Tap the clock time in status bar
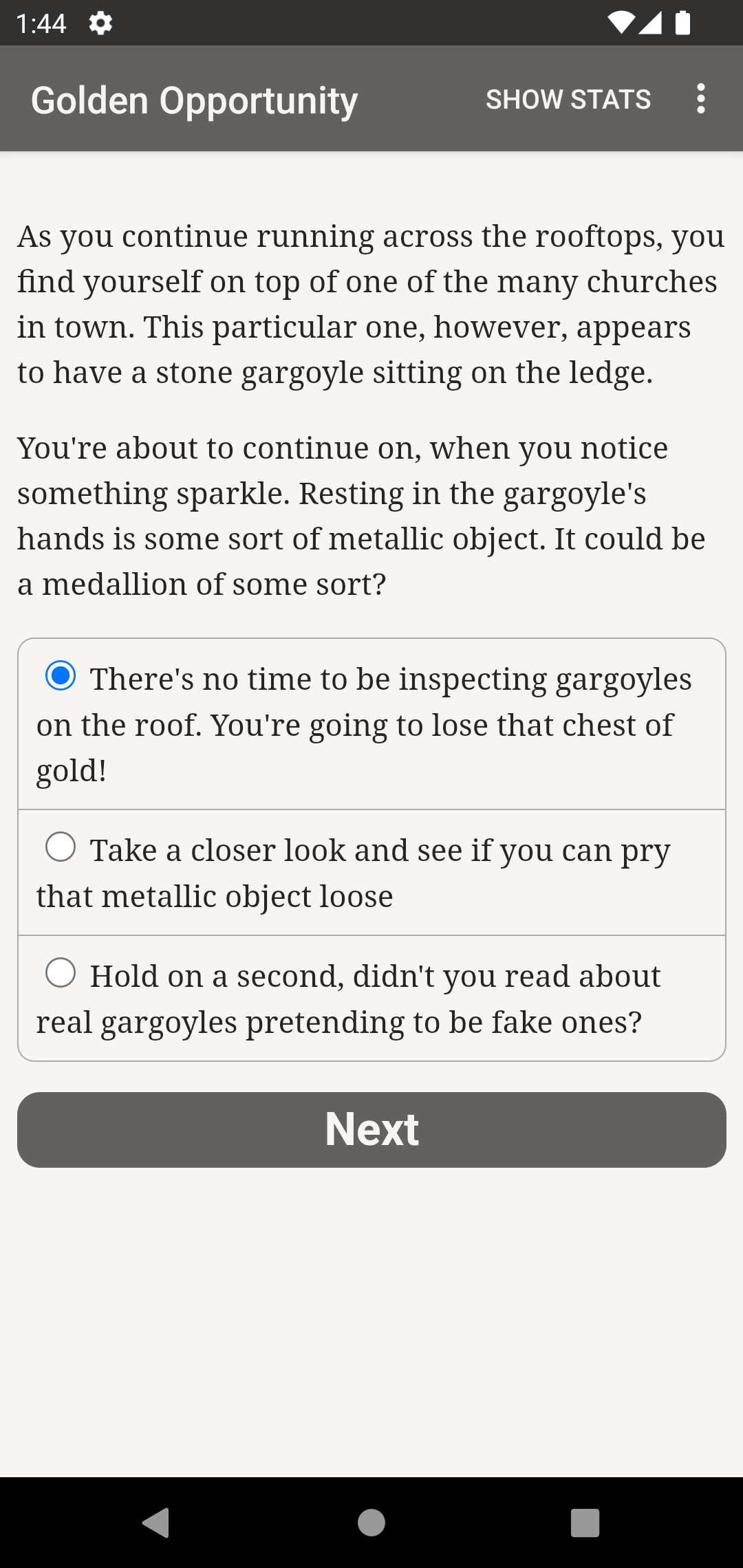 41,24
